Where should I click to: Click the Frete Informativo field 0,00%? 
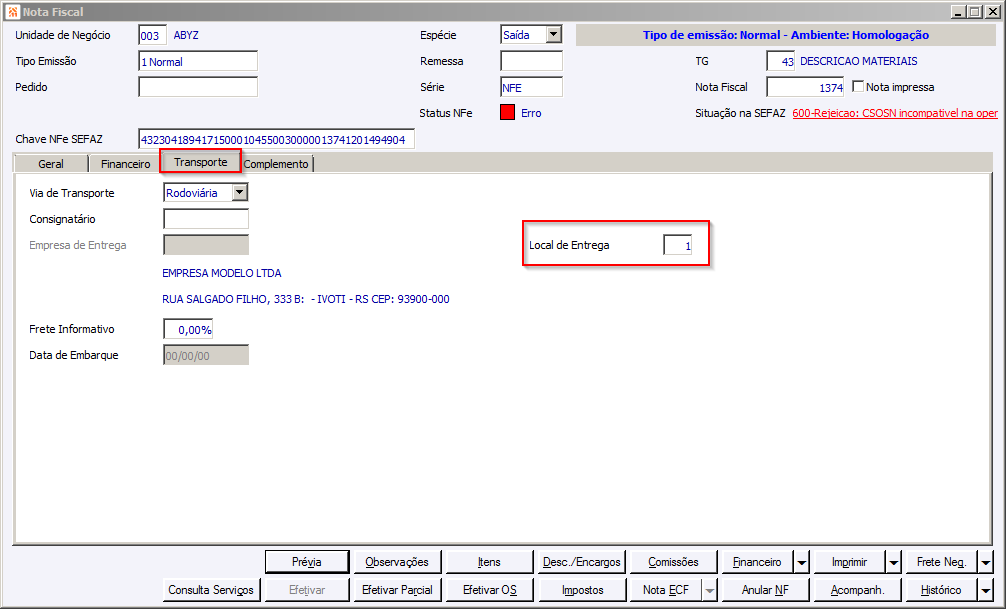click(x=188, y=329)
